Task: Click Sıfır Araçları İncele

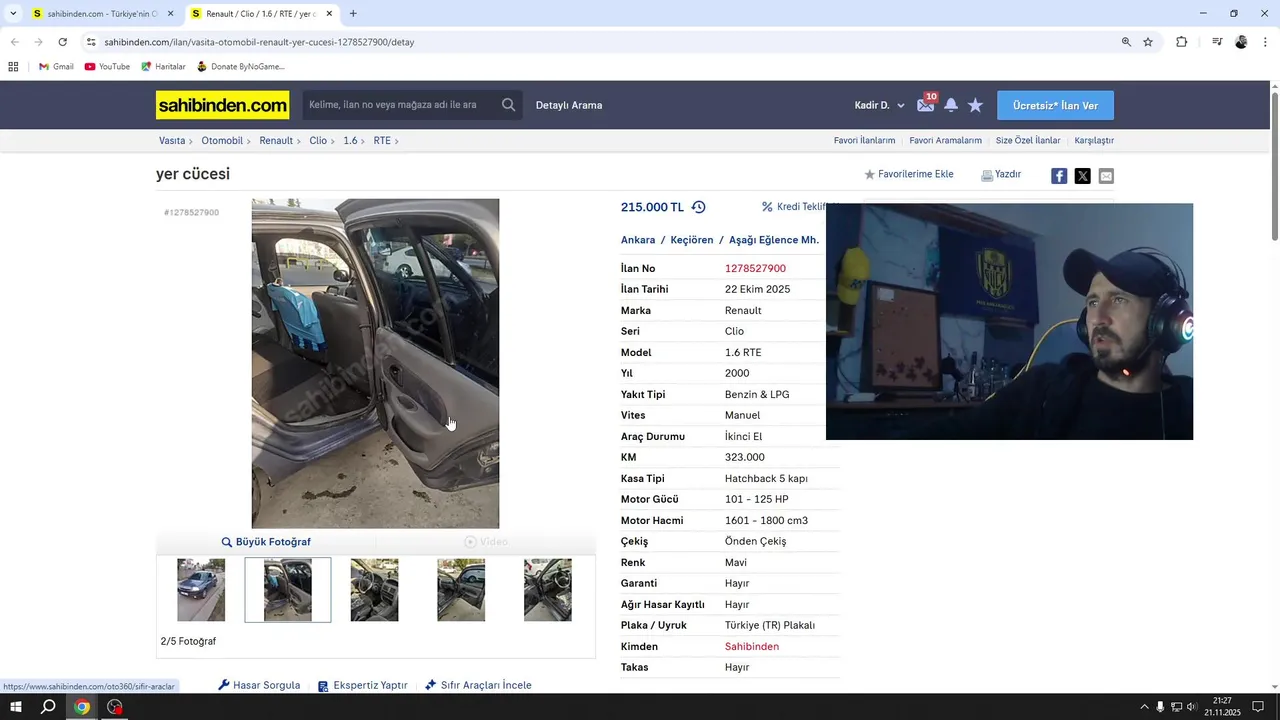Action: coord(478,685)
